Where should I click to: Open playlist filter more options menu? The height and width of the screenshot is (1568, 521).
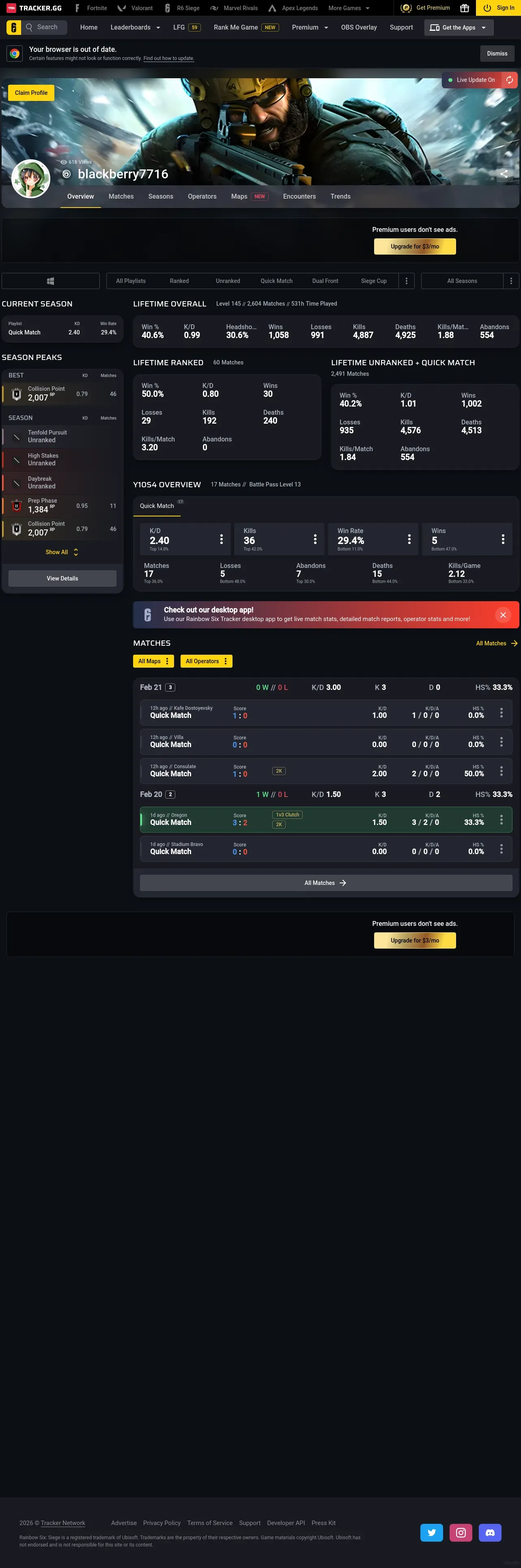point(407,281)
